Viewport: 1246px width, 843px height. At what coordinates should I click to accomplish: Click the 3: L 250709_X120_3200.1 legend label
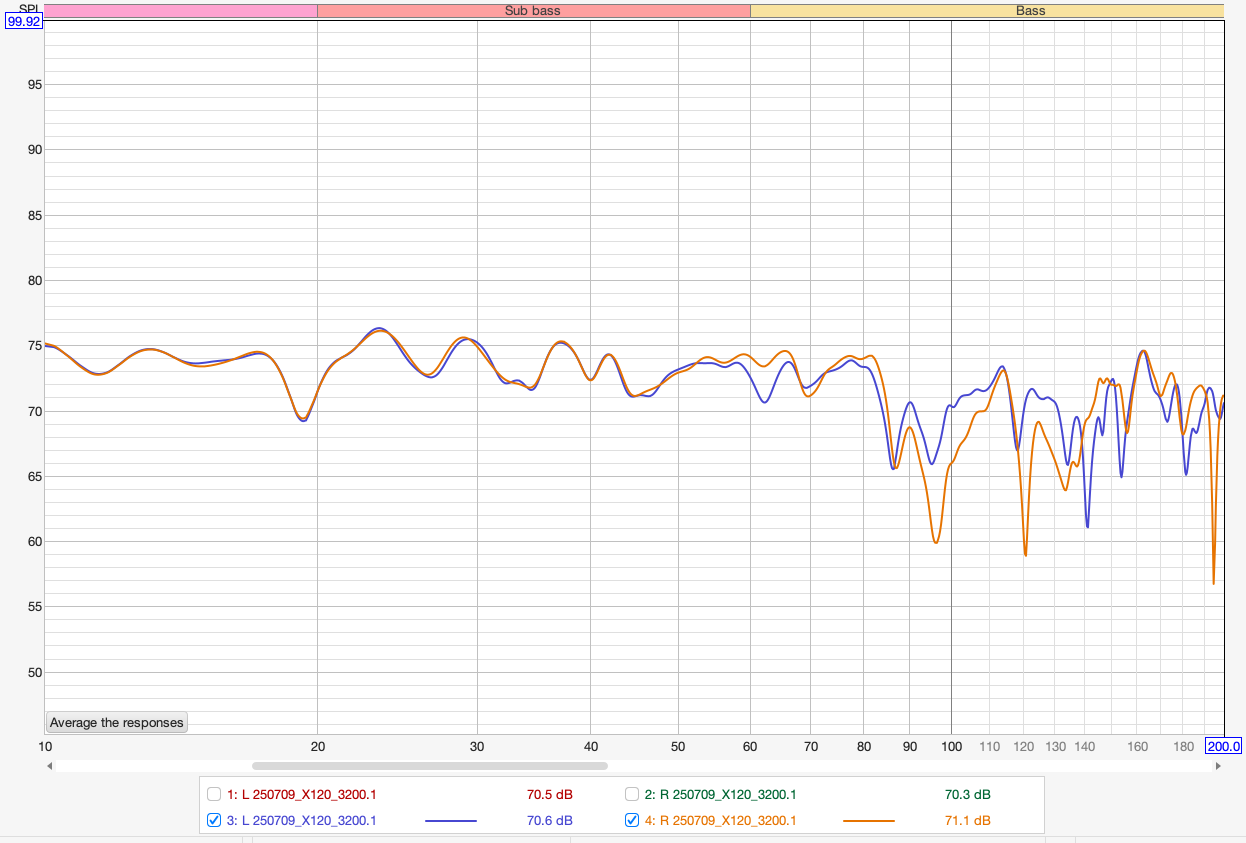[302, 821]
